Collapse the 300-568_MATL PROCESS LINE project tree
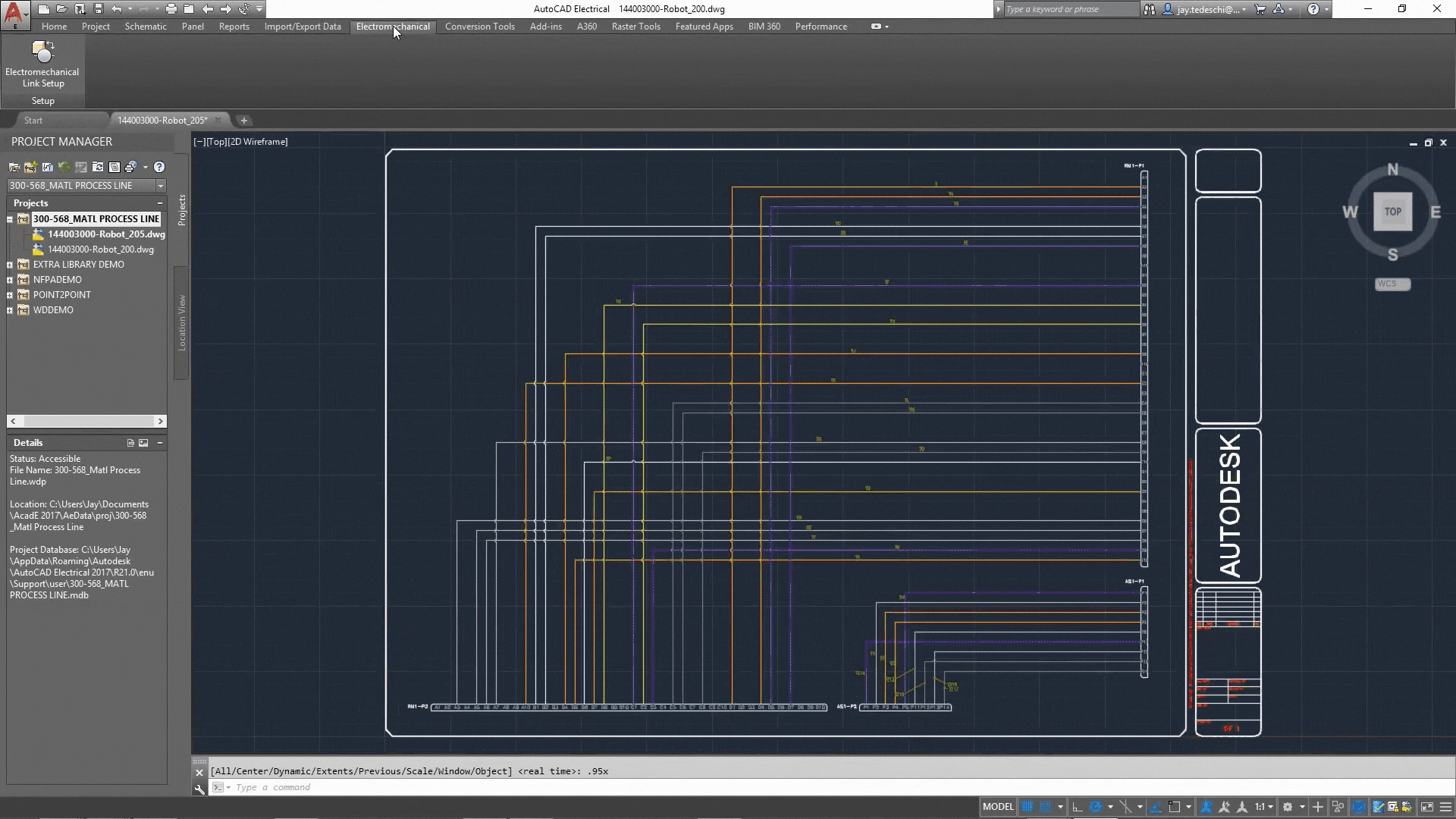 click(10, 219)
